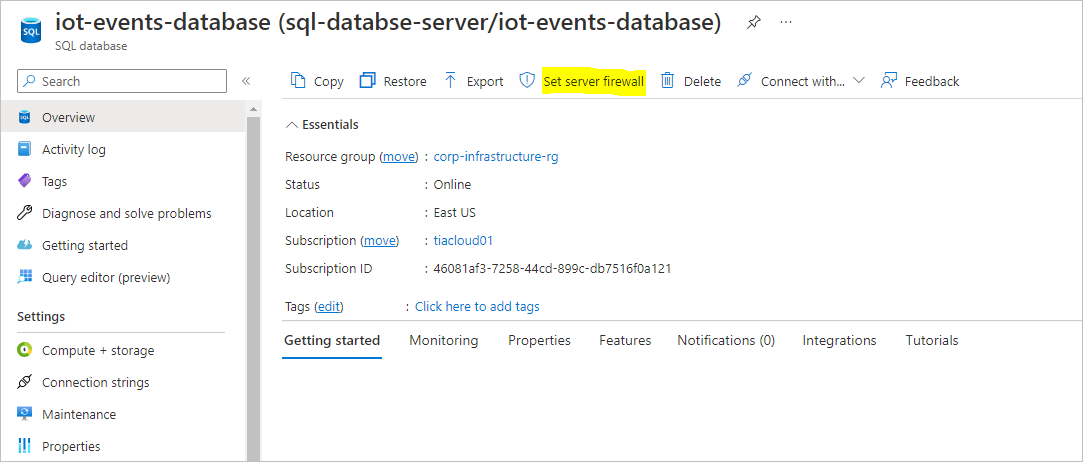The image size is (1083, 462).
Task: Click the firewall shield icon
Action: click(x=527, y=81)
